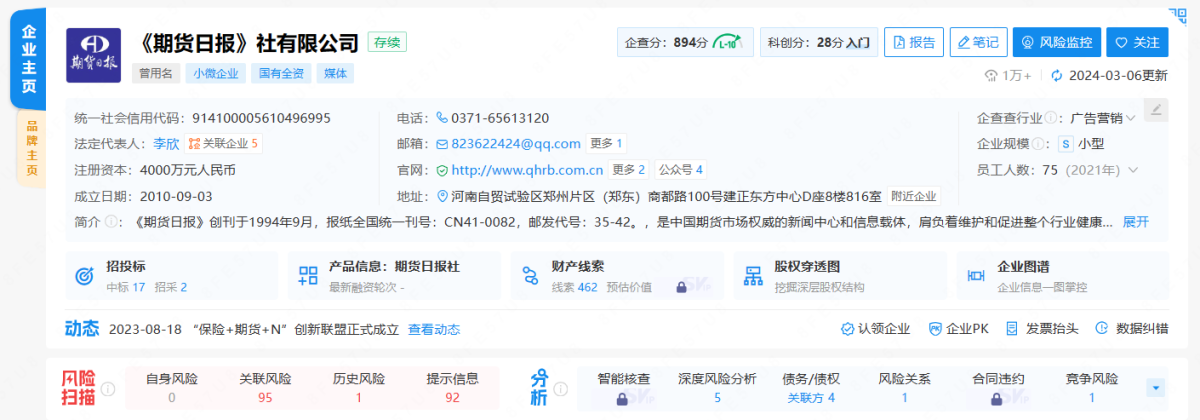Open legal representative 李欣 link
This screenshot has width=1200, height=420.
tap(166, 144)
